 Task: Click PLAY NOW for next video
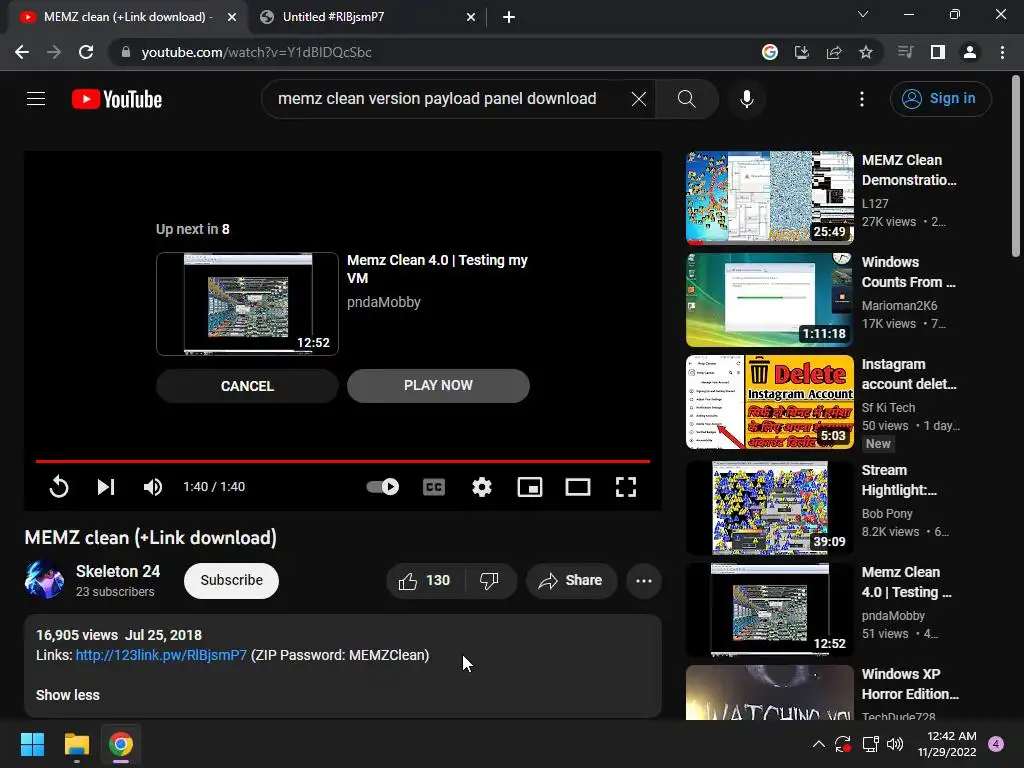[438, 385]
